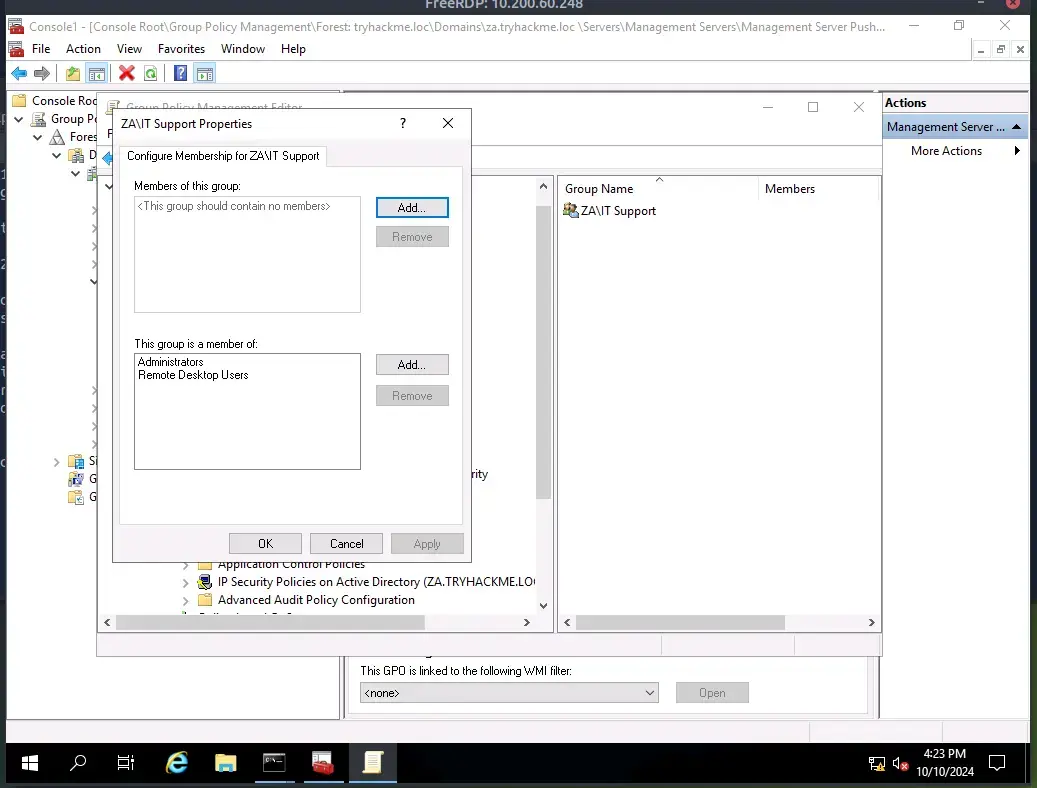The image size is (1037, 788).
Task: Click More Actions in Actions pane
Action: pos(946,151)
